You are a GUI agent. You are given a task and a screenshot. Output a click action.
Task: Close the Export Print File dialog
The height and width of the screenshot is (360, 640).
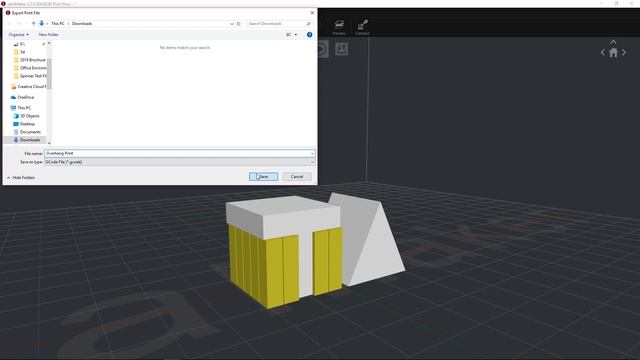312,13
